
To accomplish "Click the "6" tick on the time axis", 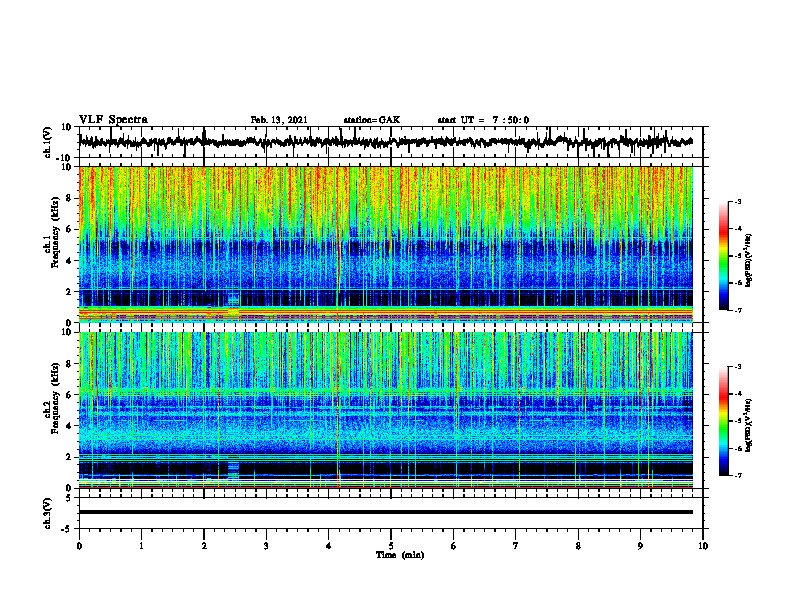I will click(454, 546).
